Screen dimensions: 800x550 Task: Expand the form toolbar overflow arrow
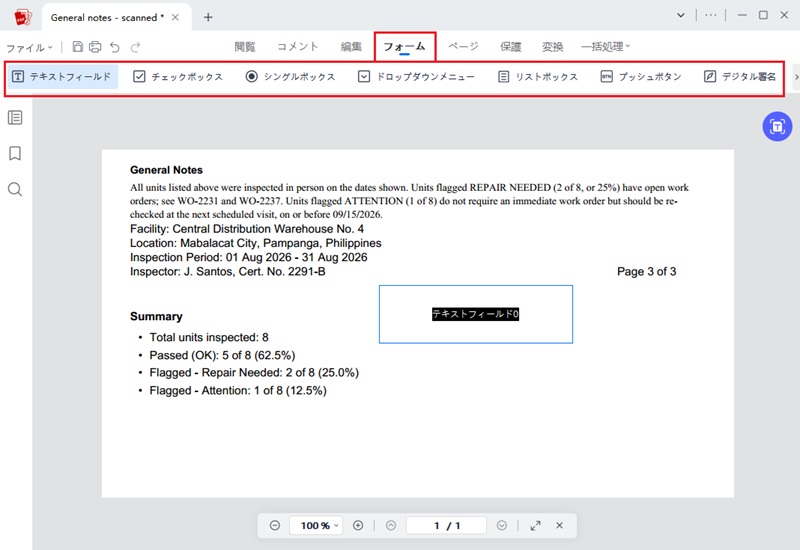[796, 77]
